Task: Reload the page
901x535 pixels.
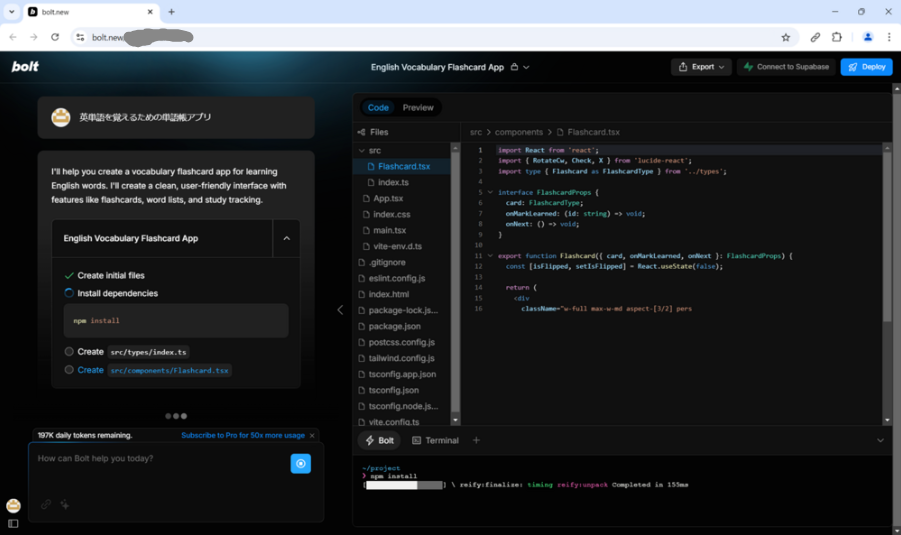Action: [x=55, y=37]
